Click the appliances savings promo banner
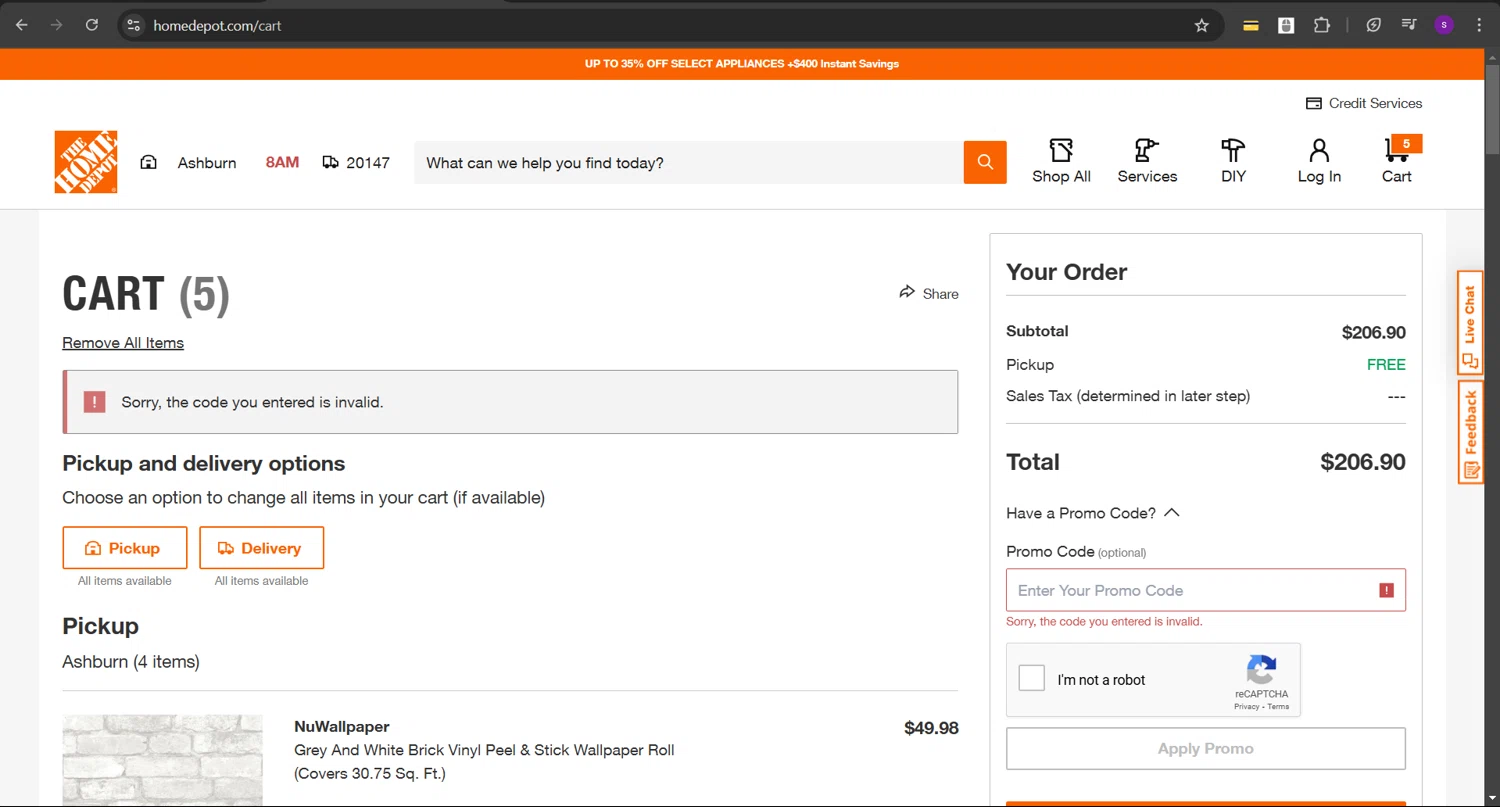 click(742, 64)
